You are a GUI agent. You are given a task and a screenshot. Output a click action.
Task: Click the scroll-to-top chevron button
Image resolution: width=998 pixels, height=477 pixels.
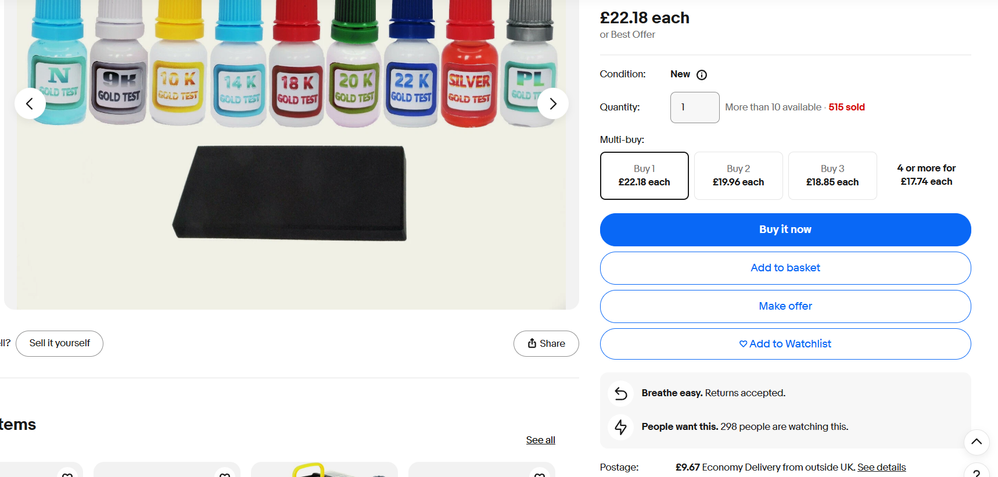(977, 442)
